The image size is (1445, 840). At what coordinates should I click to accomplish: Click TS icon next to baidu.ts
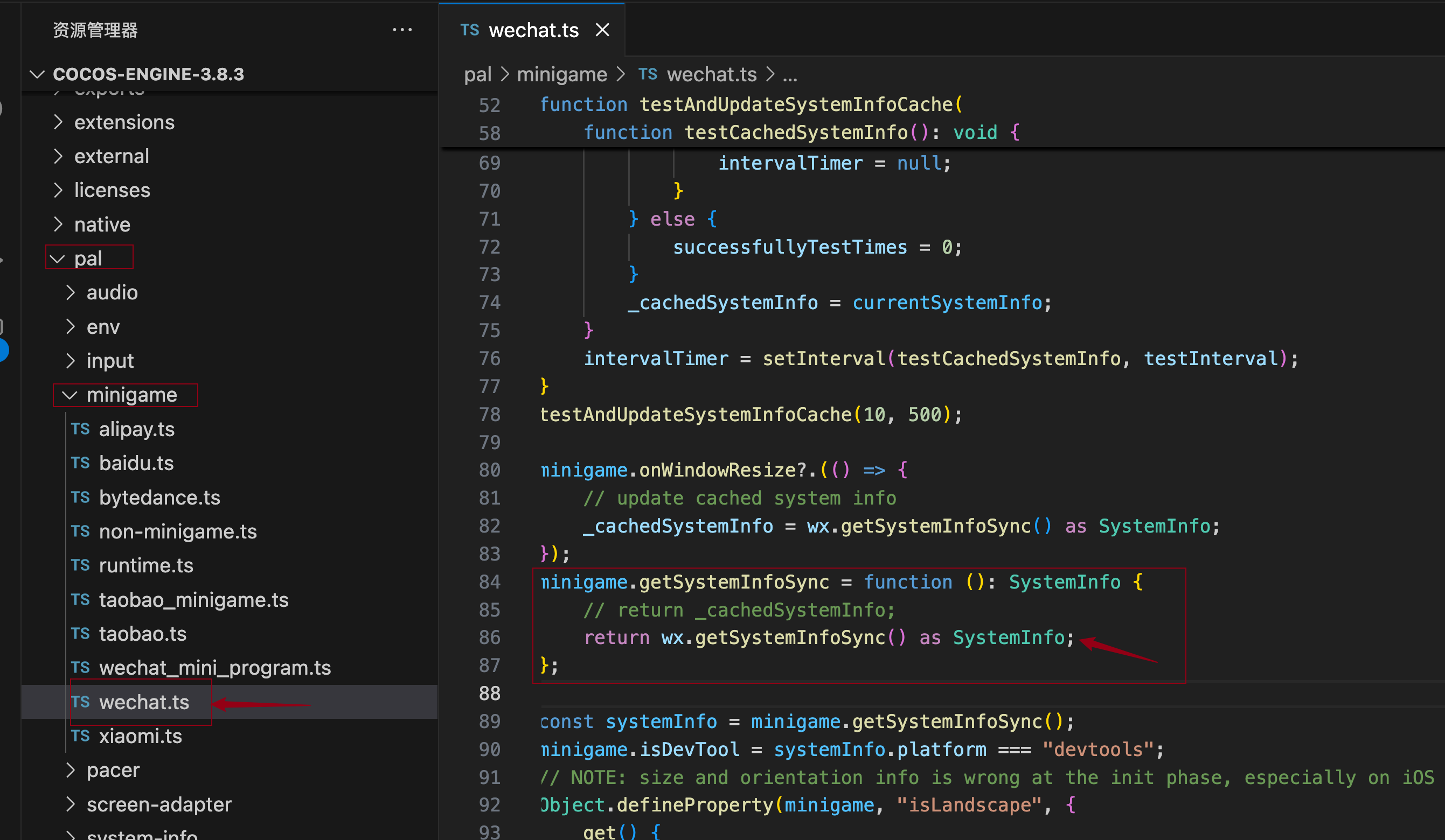tap(80, 463)
